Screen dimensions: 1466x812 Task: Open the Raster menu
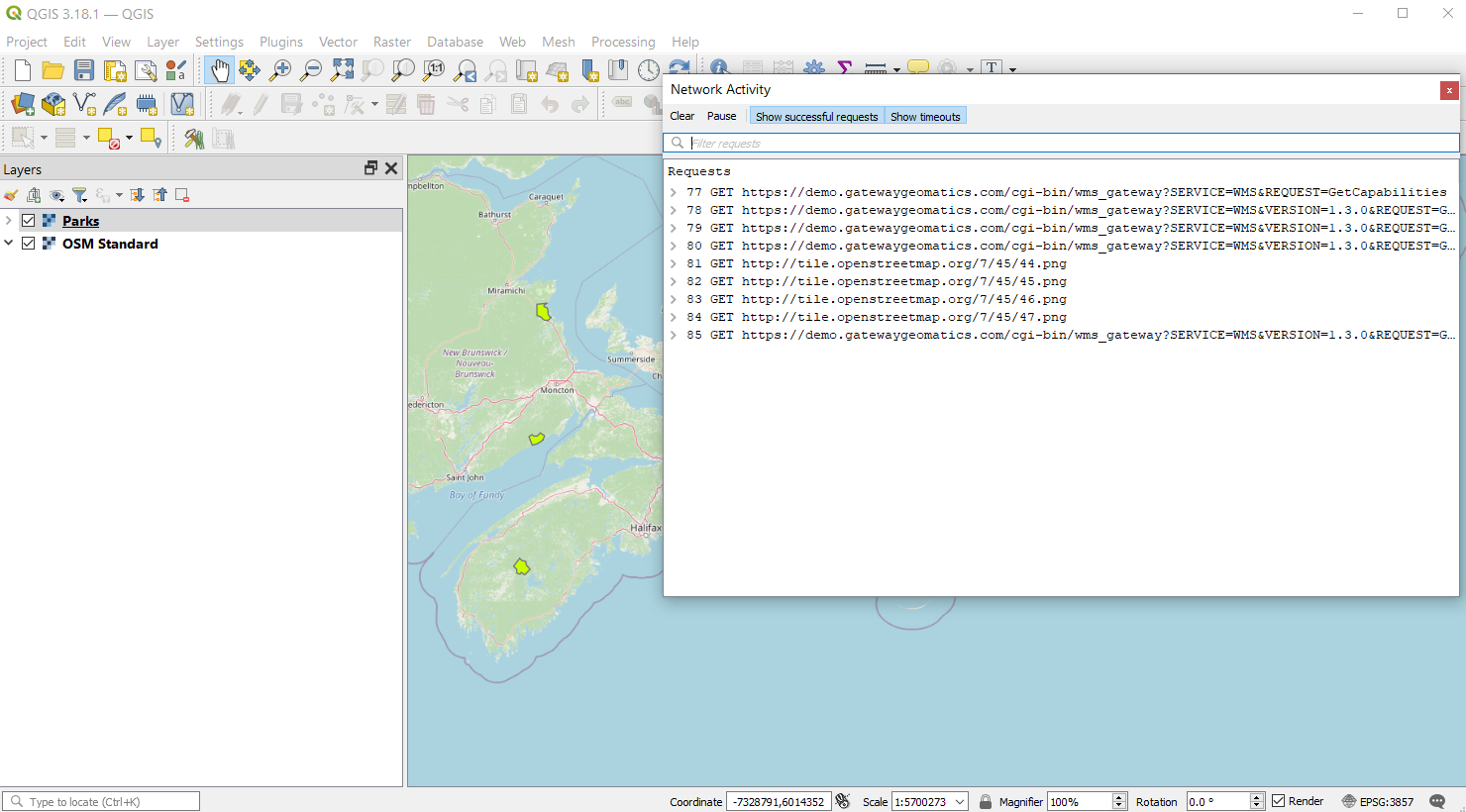[x=392, y=42]
